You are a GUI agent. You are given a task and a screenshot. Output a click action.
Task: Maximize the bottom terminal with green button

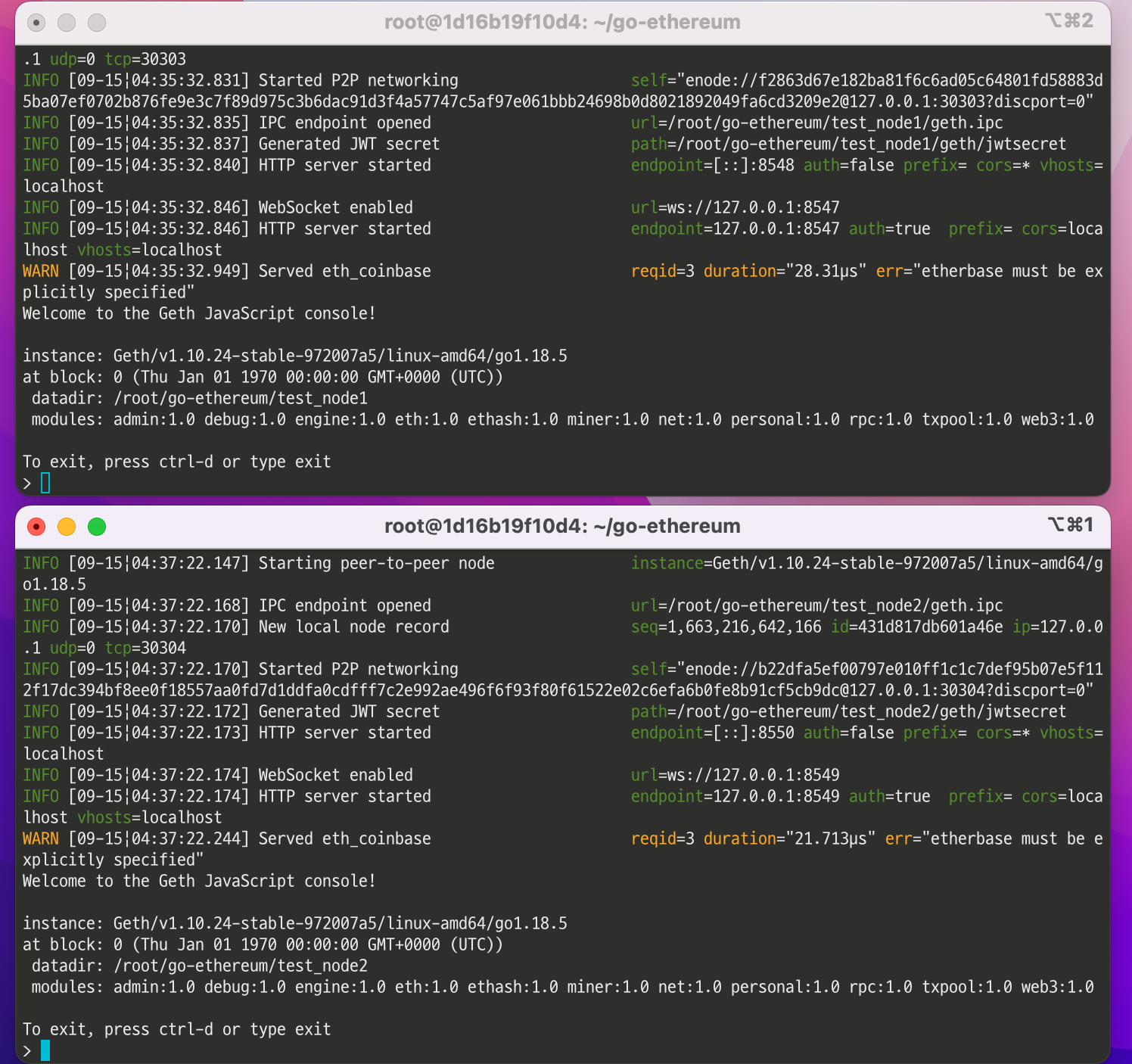tap(97, 527)
